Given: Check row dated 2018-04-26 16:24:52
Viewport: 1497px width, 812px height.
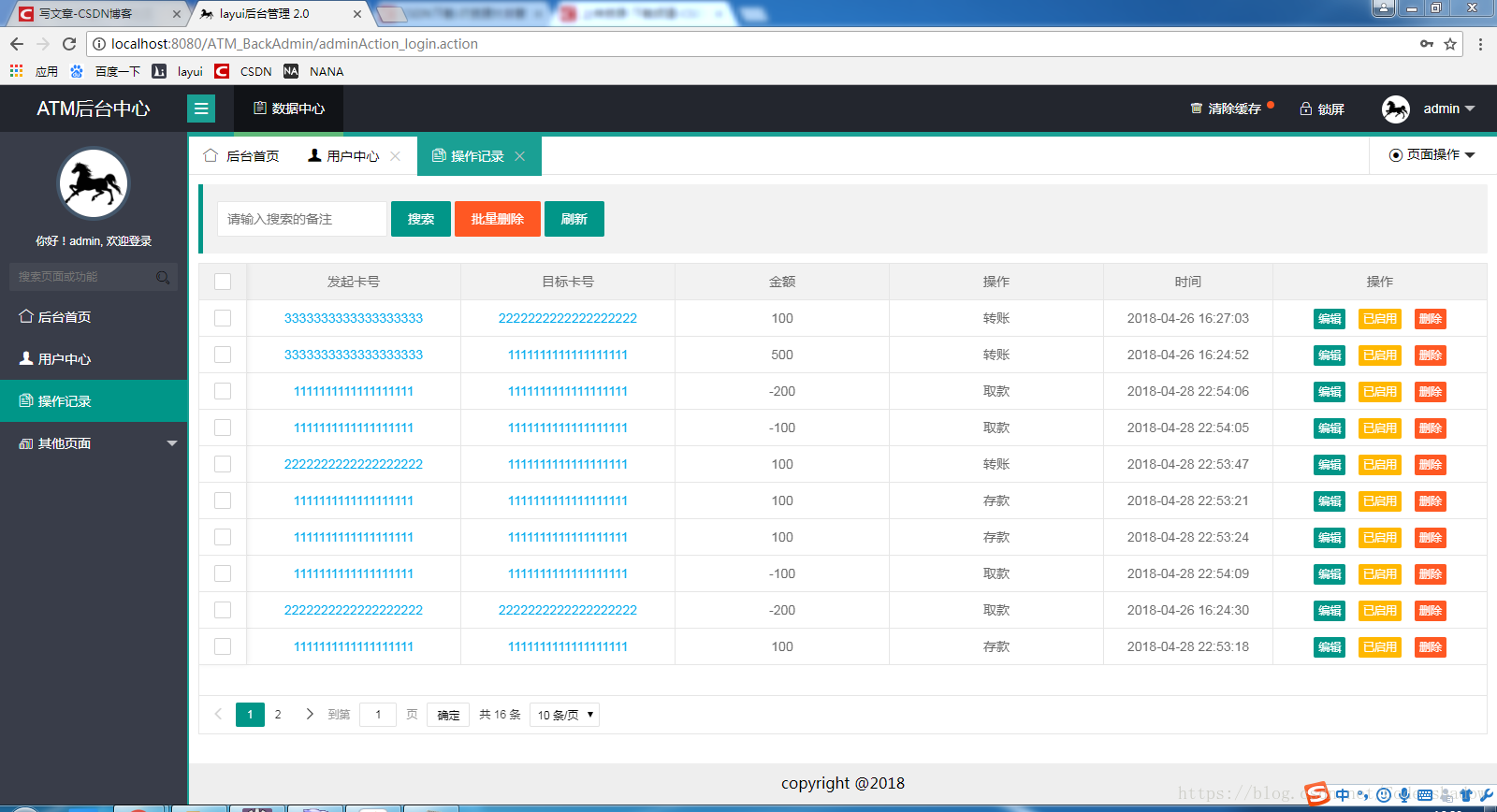Looking at the screenshot, I should pyautogui.click(x=223, y=355).
